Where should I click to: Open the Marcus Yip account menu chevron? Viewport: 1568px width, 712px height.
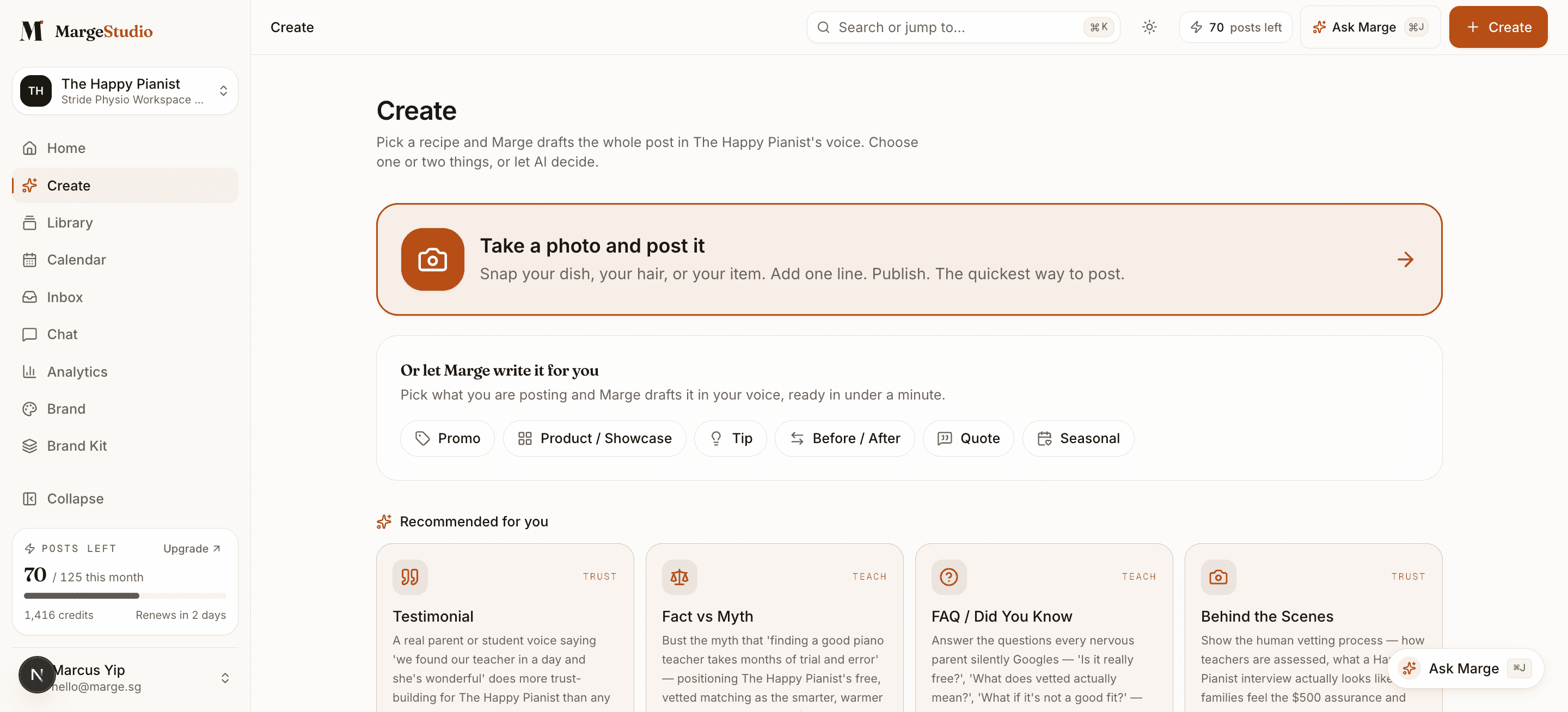(225, 677)
